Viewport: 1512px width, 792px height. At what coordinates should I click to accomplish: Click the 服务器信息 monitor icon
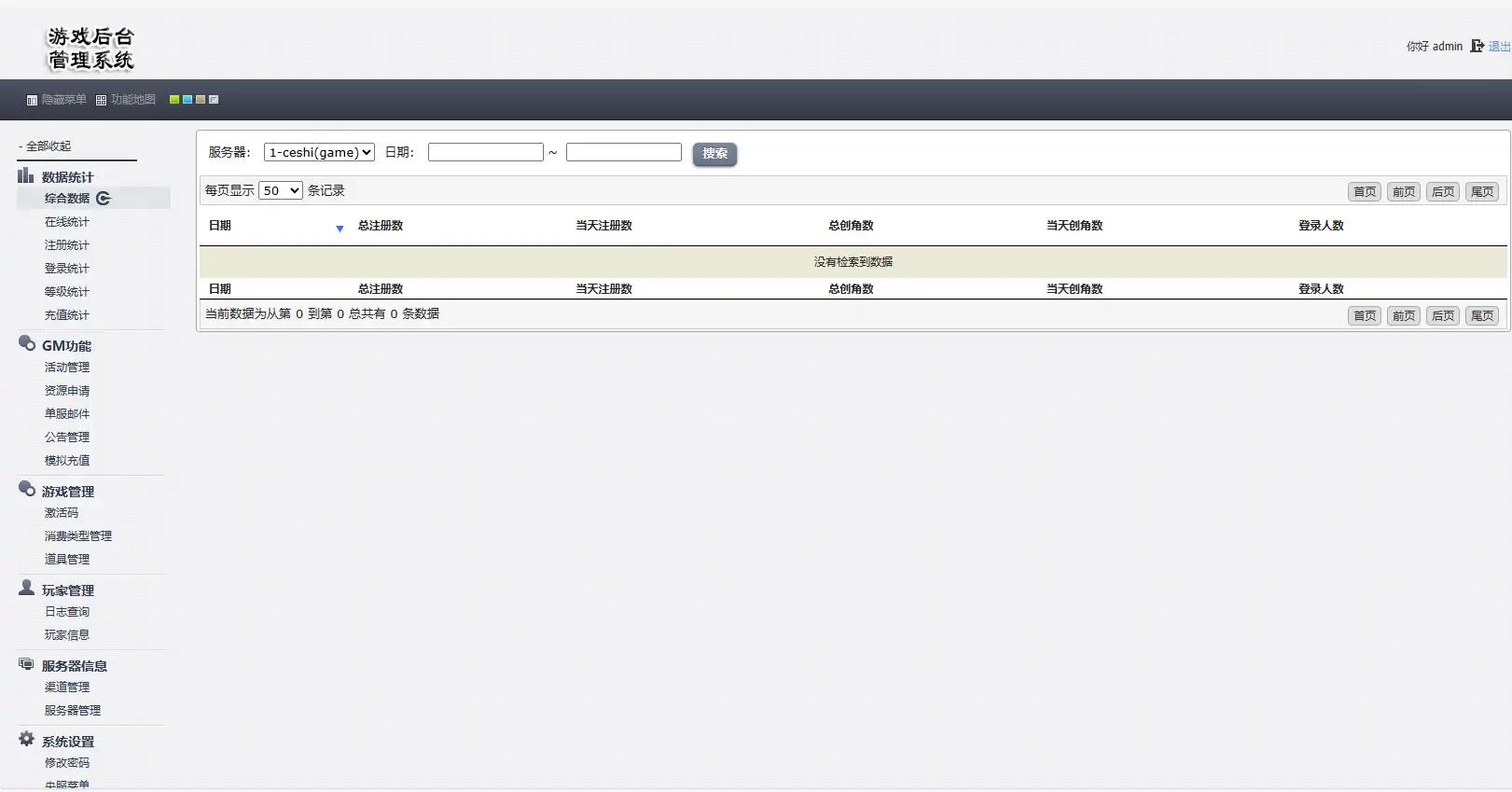click(x=26, y=664)
